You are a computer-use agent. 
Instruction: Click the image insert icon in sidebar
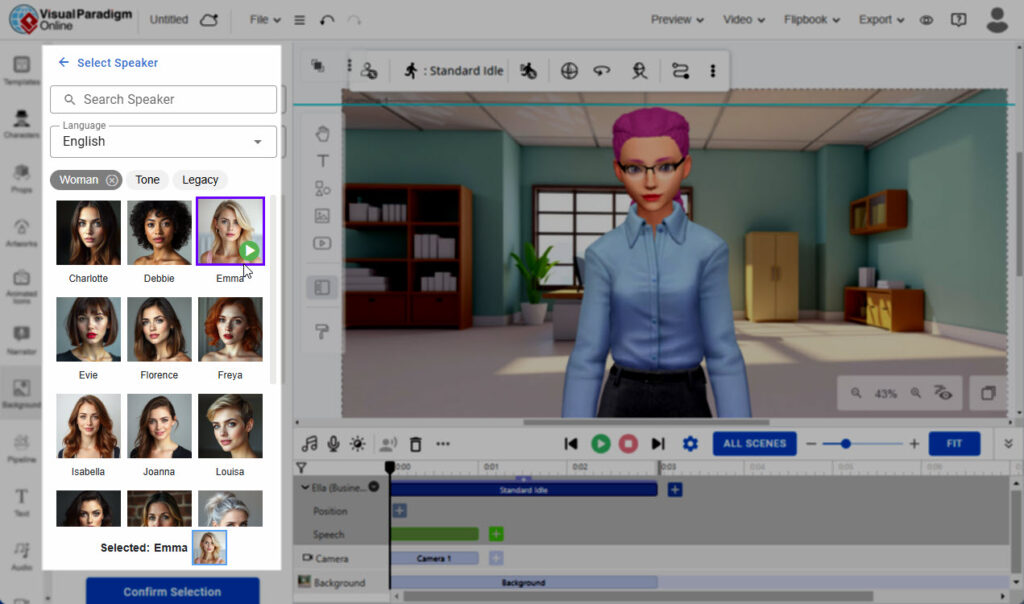(320, 215)
